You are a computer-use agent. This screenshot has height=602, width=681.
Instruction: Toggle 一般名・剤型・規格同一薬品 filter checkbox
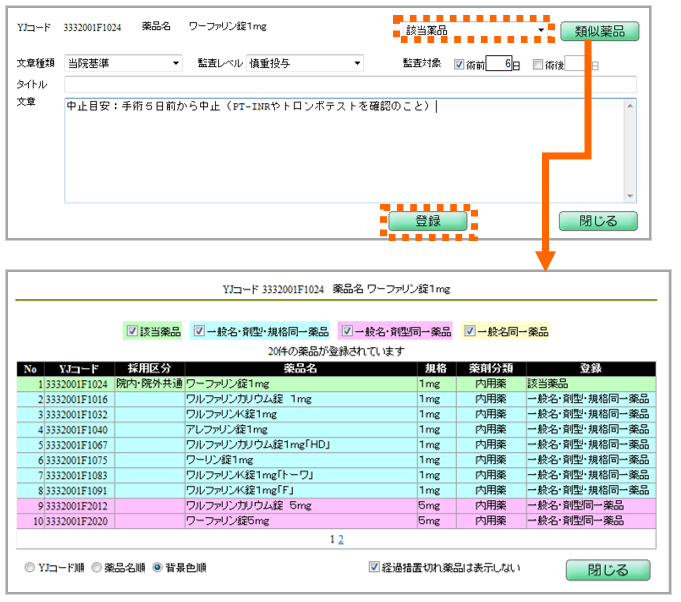199,330
